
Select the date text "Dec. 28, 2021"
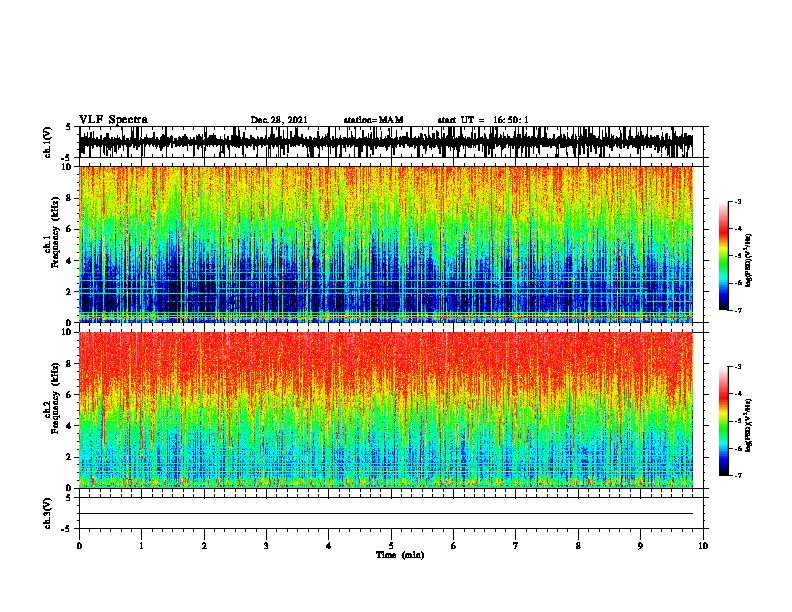click(x=279, y=120)
